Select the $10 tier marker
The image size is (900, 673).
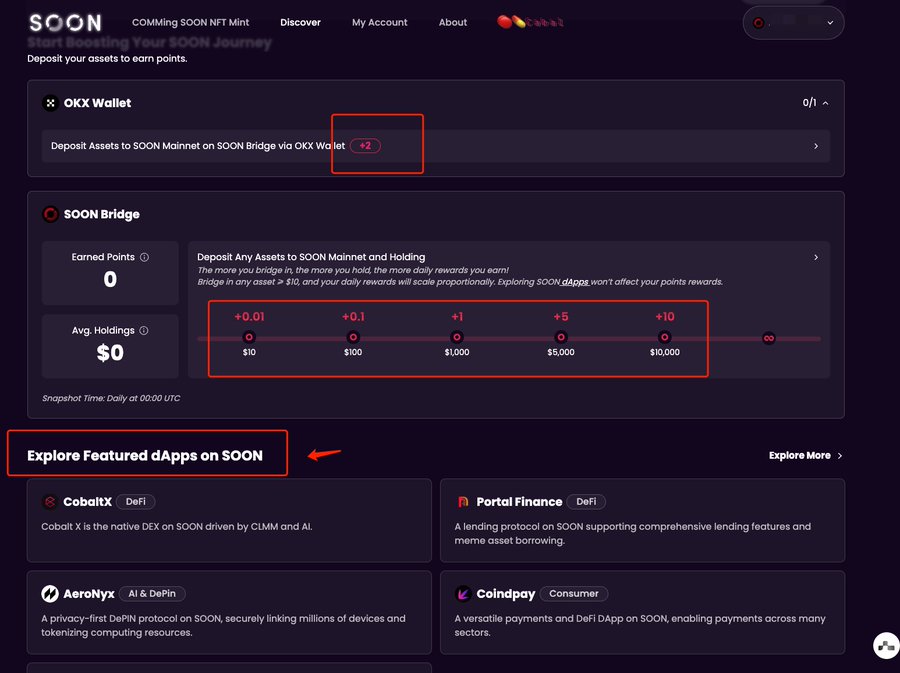pyautogui.click(x=249, y=337)
